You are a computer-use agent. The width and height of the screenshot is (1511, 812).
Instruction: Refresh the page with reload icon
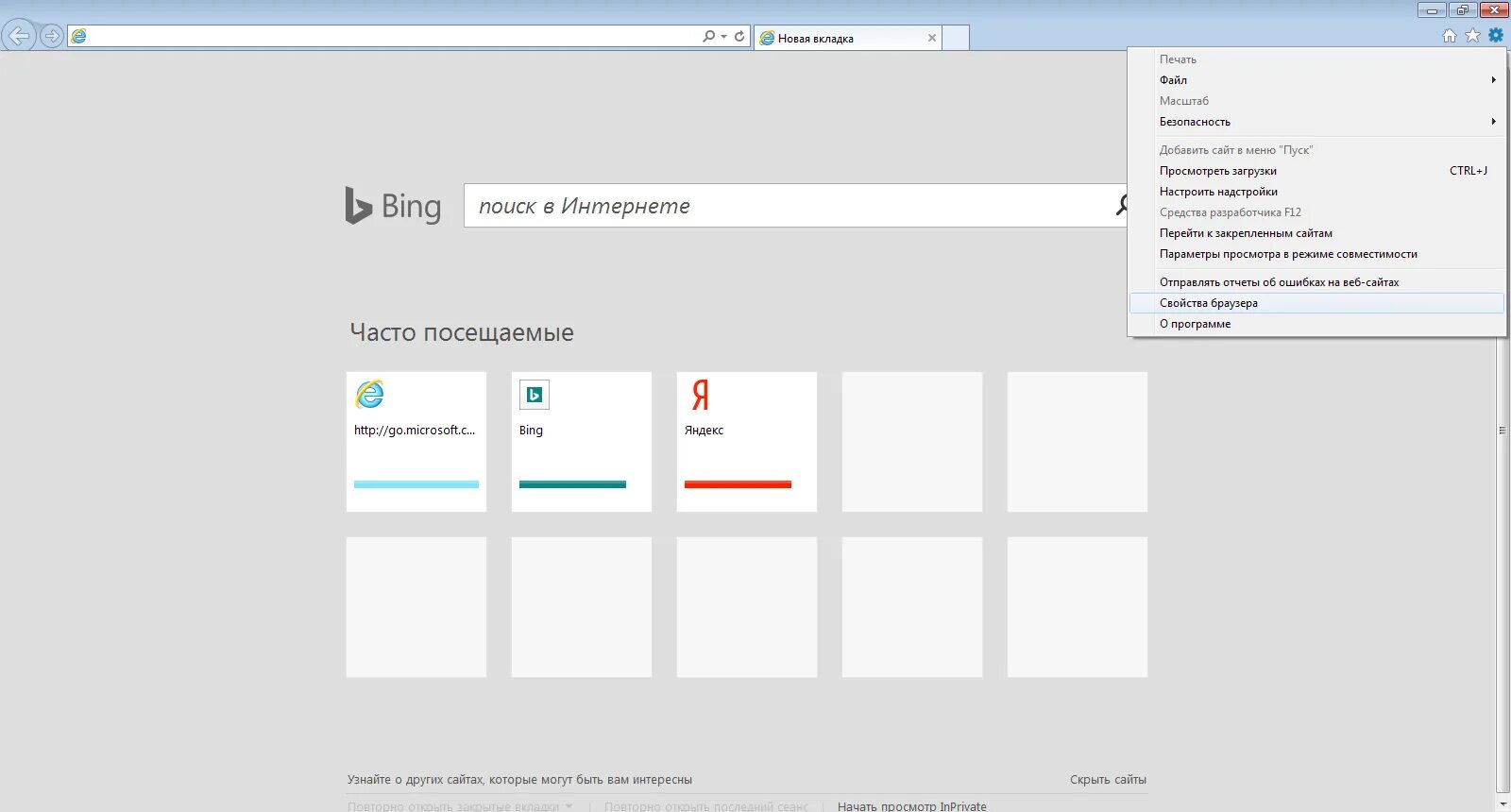[x=739, y=36]
